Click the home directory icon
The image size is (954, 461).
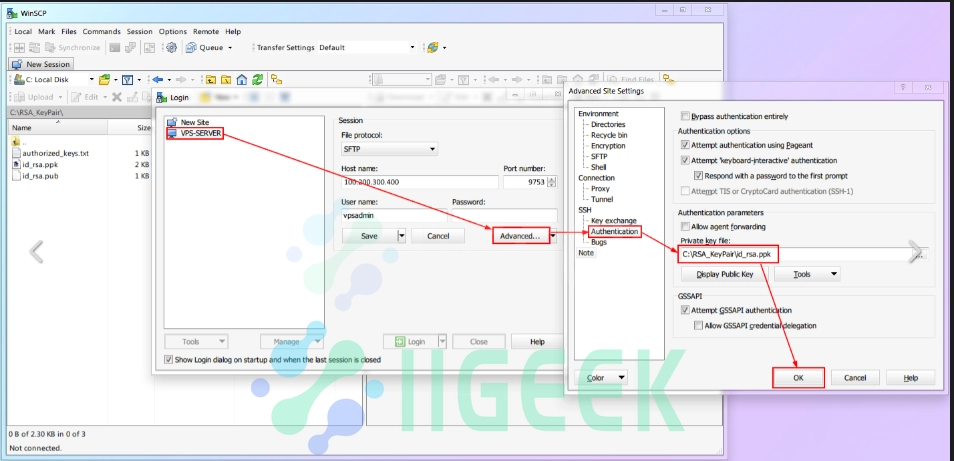coord(242,80)
